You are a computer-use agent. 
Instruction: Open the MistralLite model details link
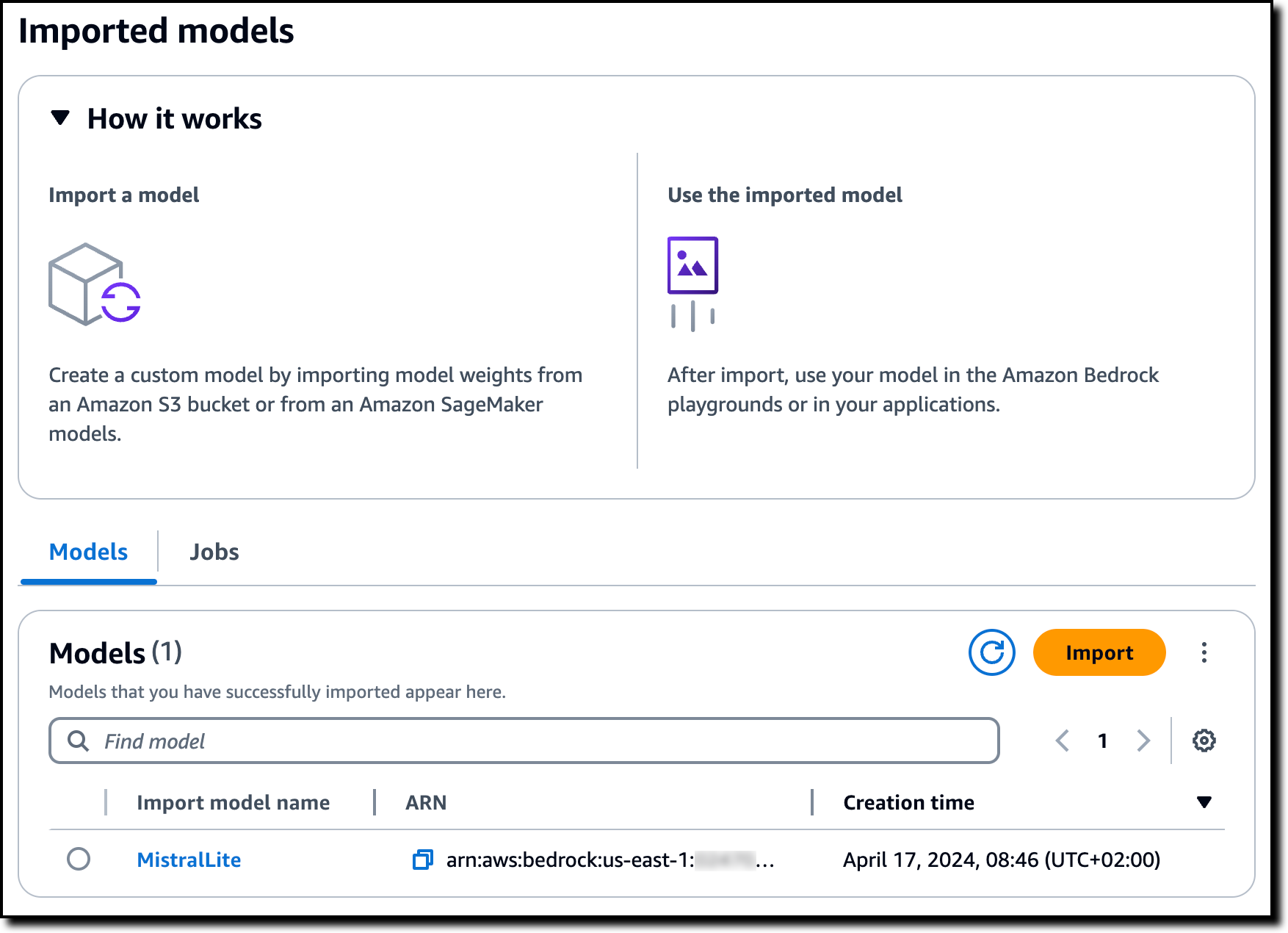(x=188, y=860)
